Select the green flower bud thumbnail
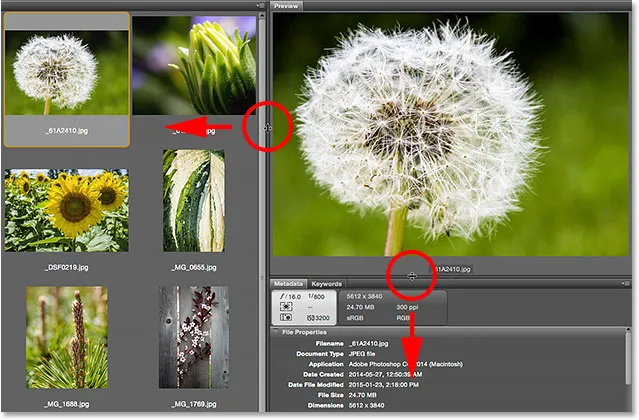The height and width of the screenshot is (420, 639). 194,65
